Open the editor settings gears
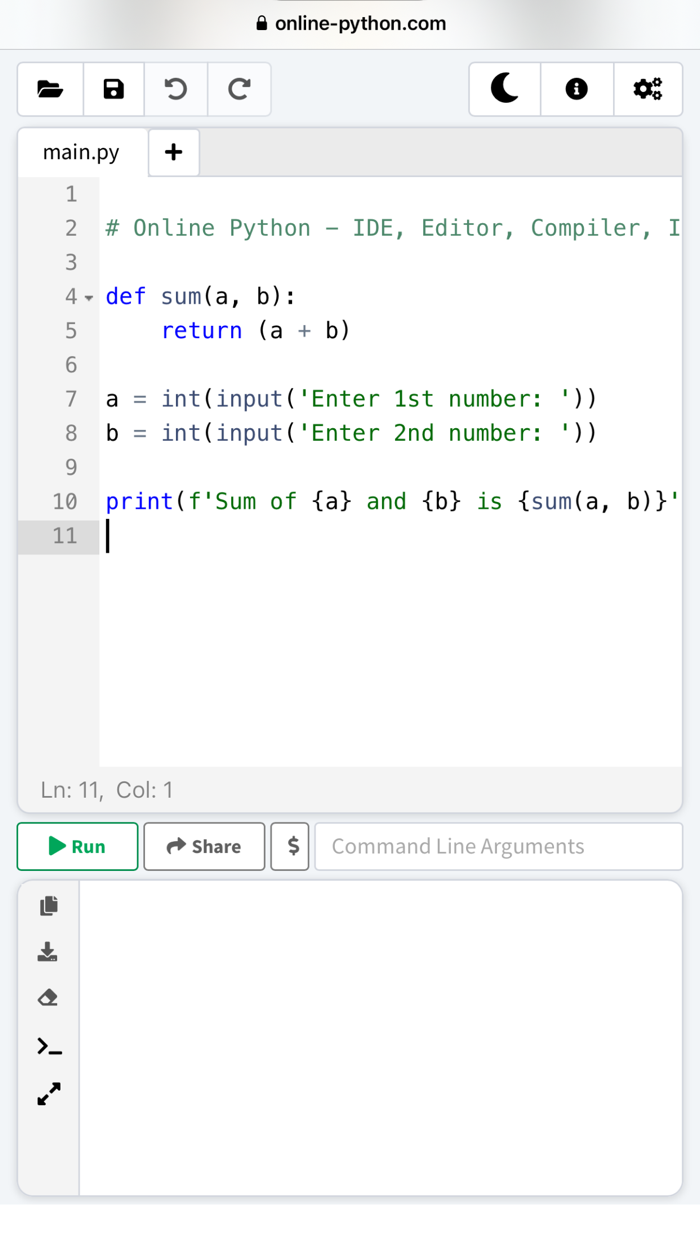Image resolution: width=700 pixels, height=1244 pixels. [x=648, y=88]
